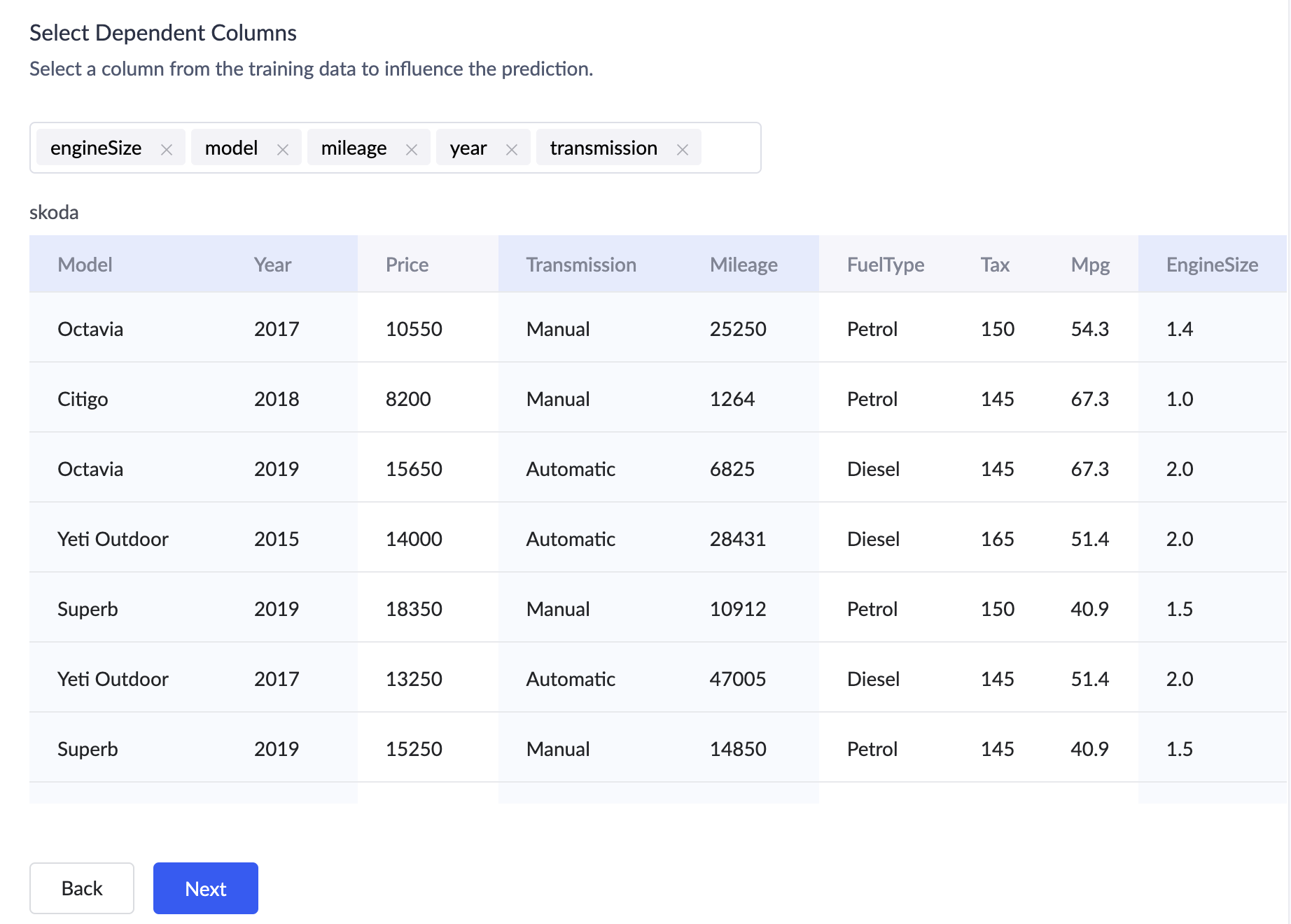Screen dimensions: 1291x924
Task: Deselect the Year column header
Action: click(x=272, y=265)
